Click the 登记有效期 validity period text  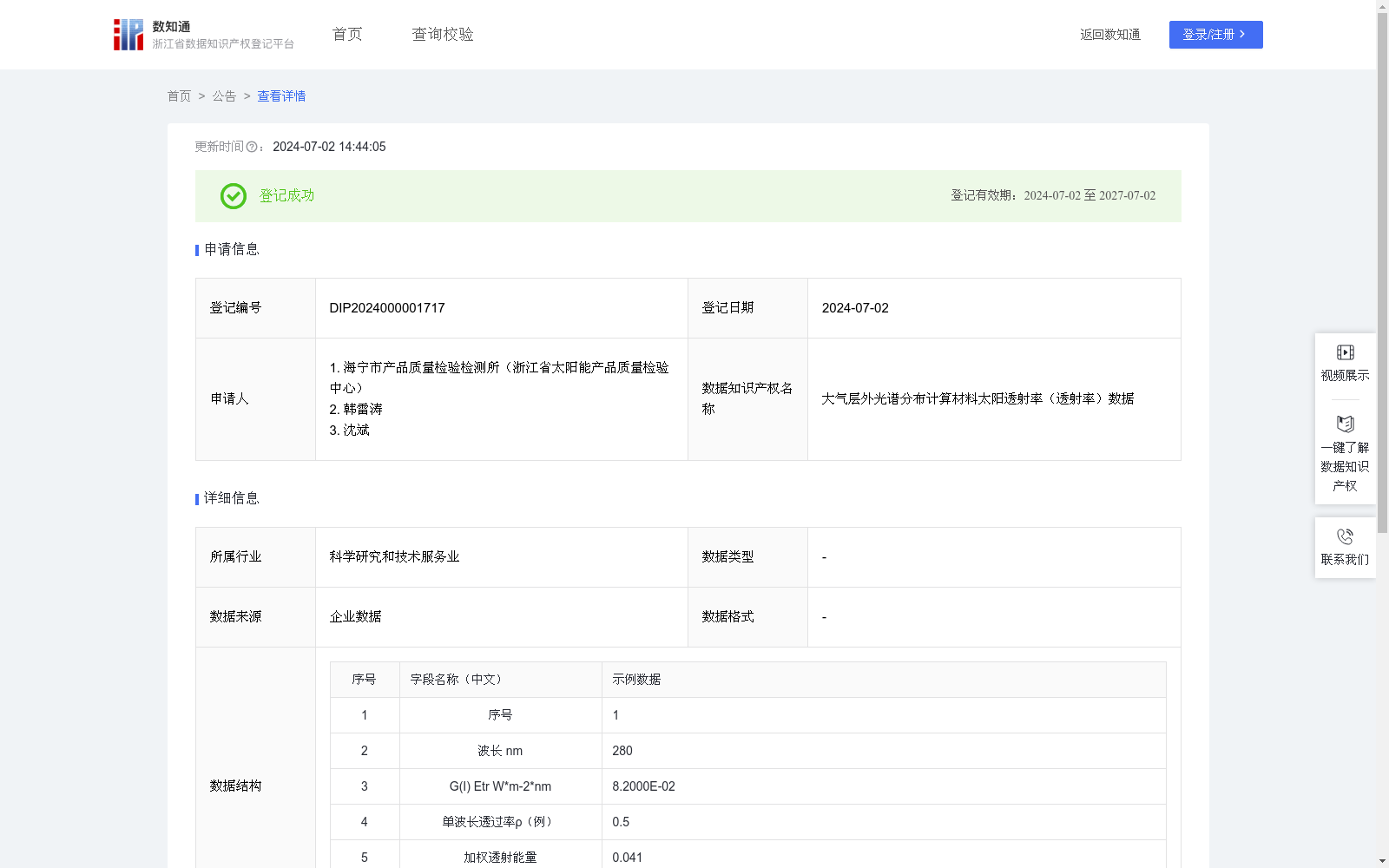1053,195
